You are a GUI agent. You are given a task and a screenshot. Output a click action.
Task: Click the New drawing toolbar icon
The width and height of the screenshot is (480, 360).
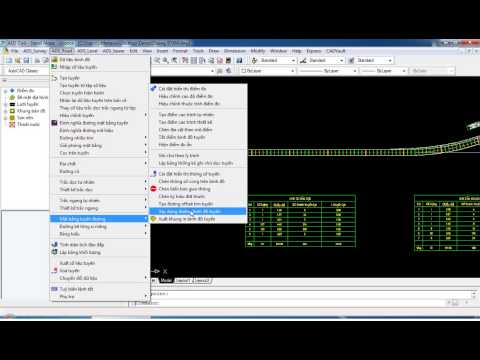[x=9, y=60]
